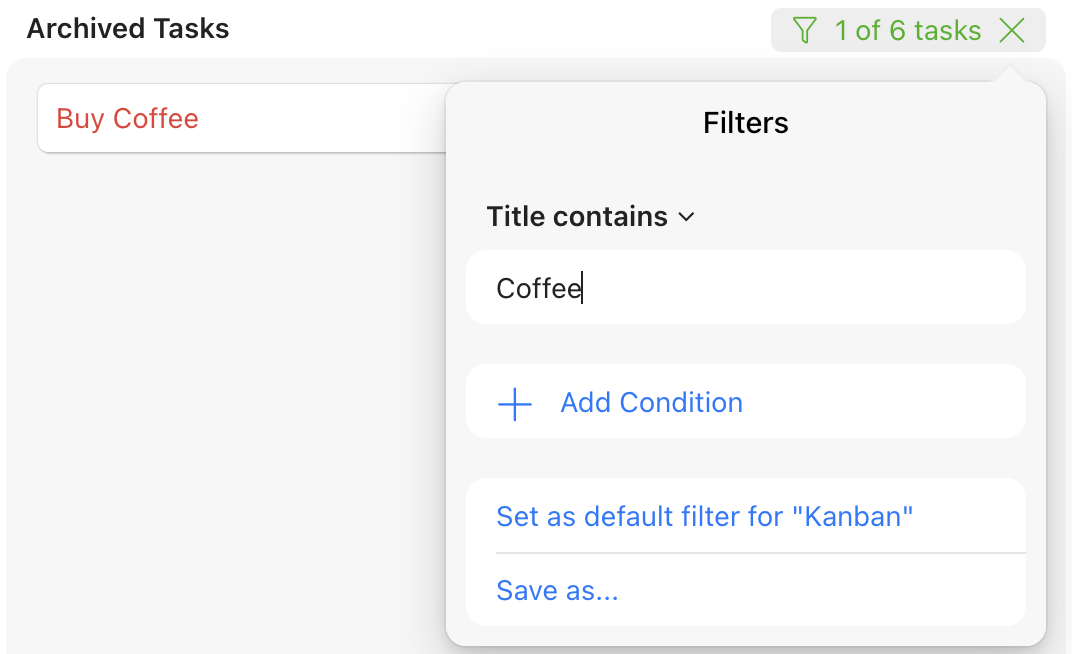Open the Buy Coffee task card
1072x654 pixels.
coord(240,118)
